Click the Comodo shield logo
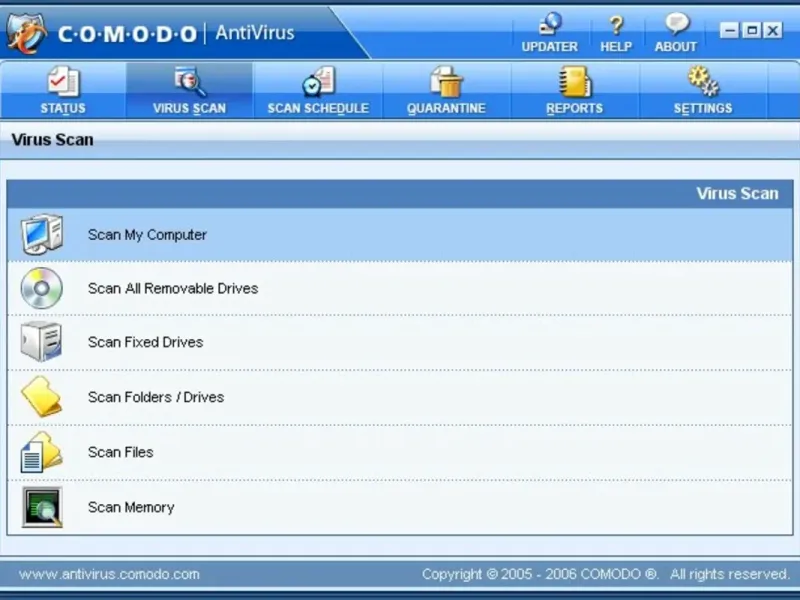Viewport: 800px width, 600px height. pyautogui.click(x=26, y=33)
